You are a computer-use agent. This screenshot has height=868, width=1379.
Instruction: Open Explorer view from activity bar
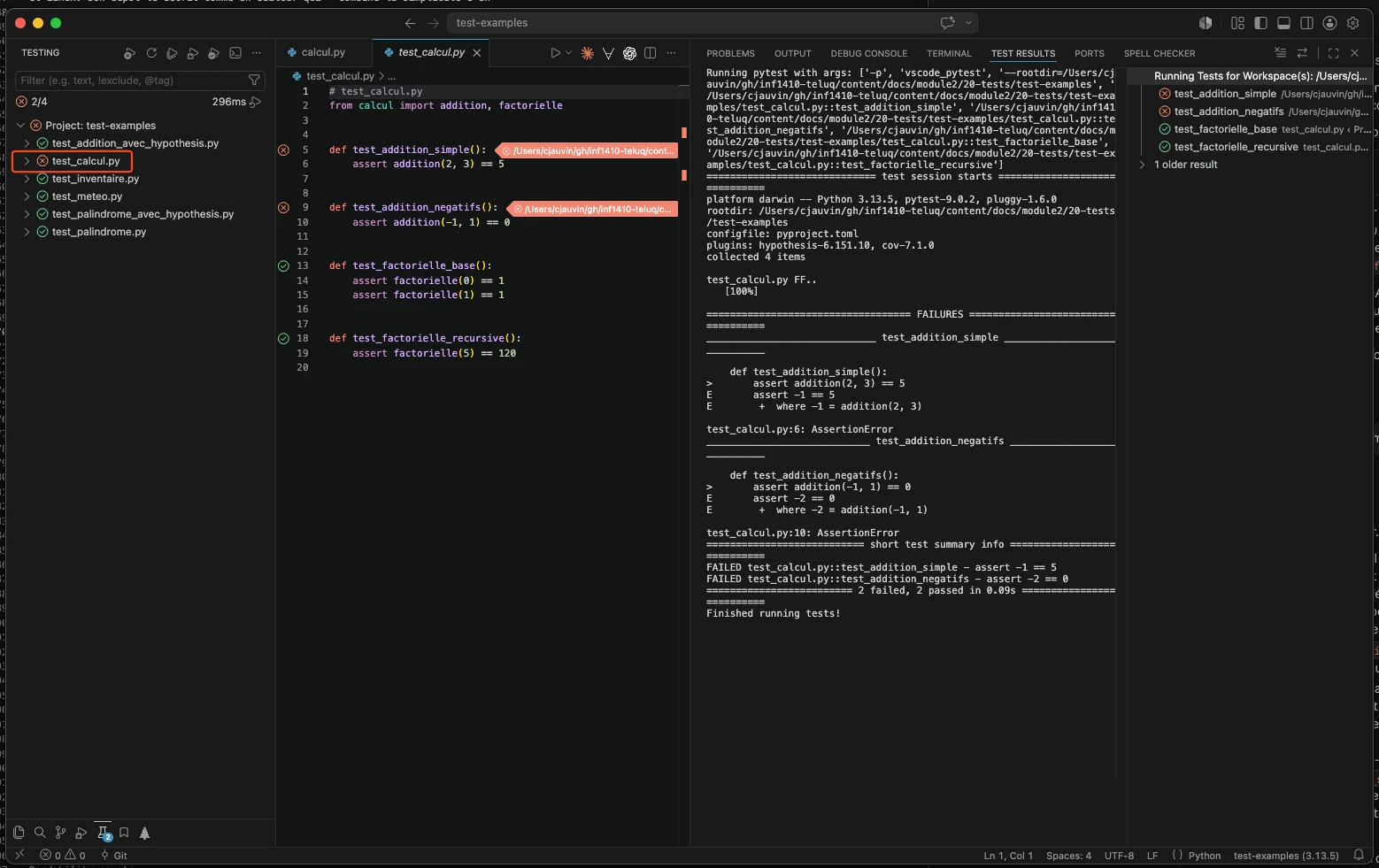tap(19, 833)
